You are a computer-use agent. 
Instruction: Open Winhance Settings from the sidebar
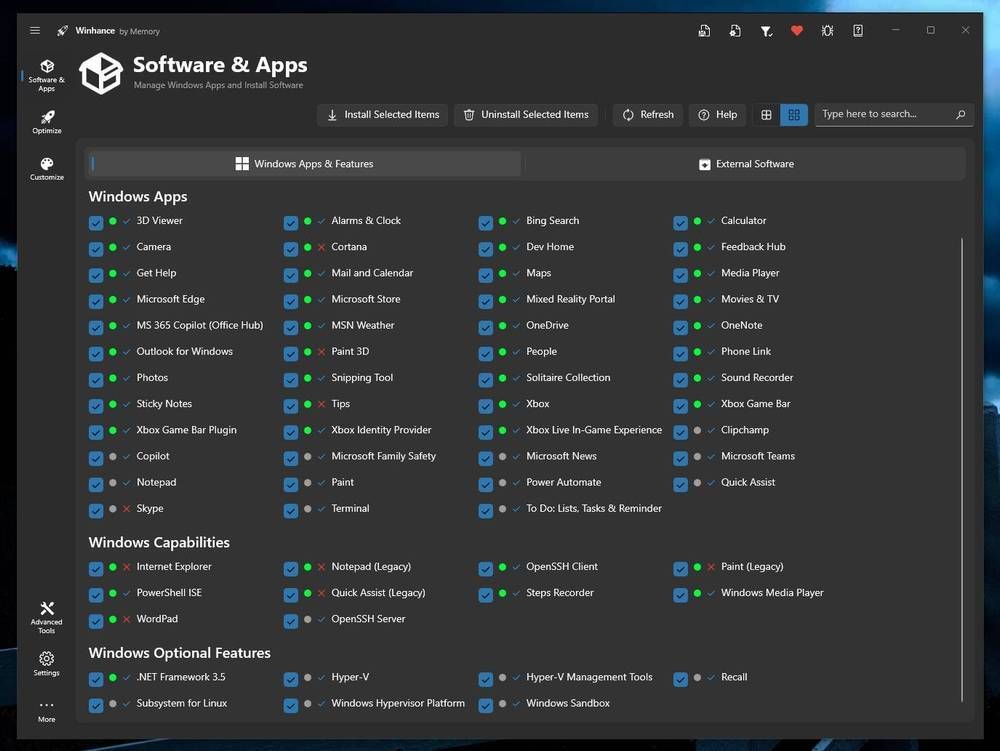point(46,661)
